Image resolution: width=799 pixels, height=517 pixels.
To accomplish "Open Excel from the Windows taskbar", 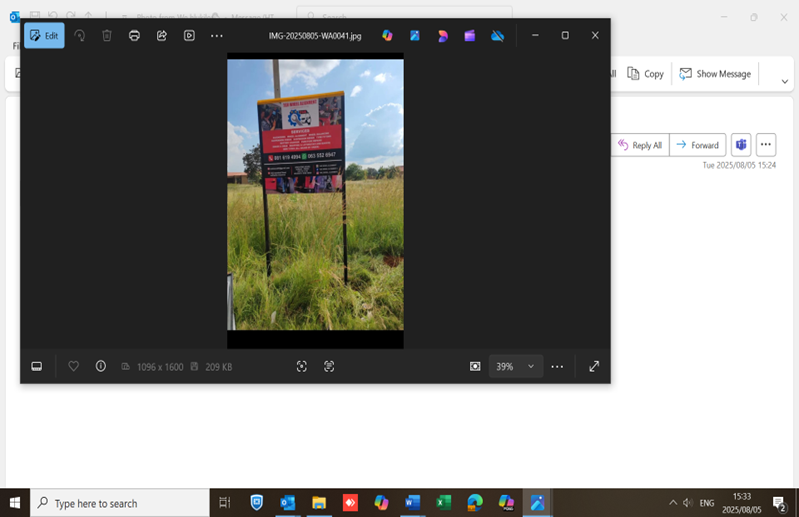I will (x=443, y=503).
